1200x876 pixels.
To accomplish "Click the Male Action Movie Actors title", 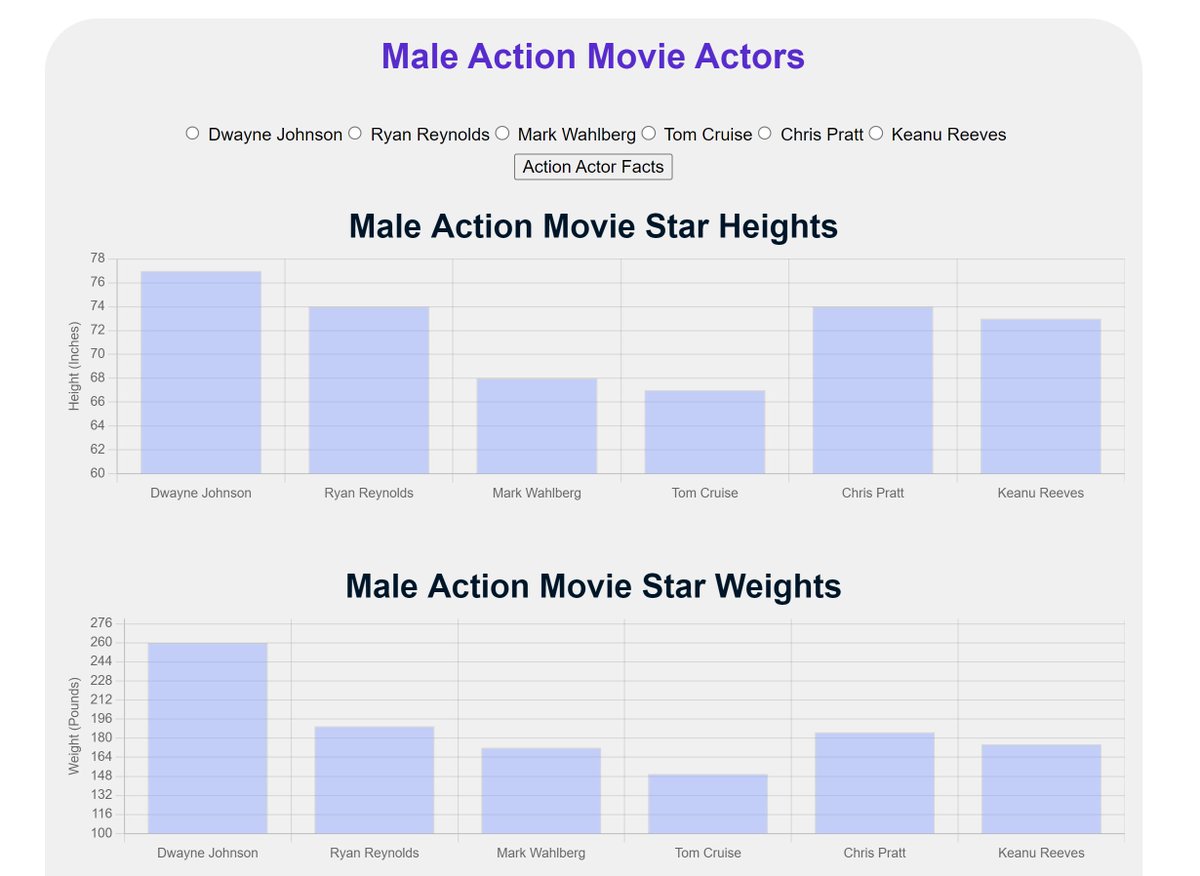I will point(593,56).
